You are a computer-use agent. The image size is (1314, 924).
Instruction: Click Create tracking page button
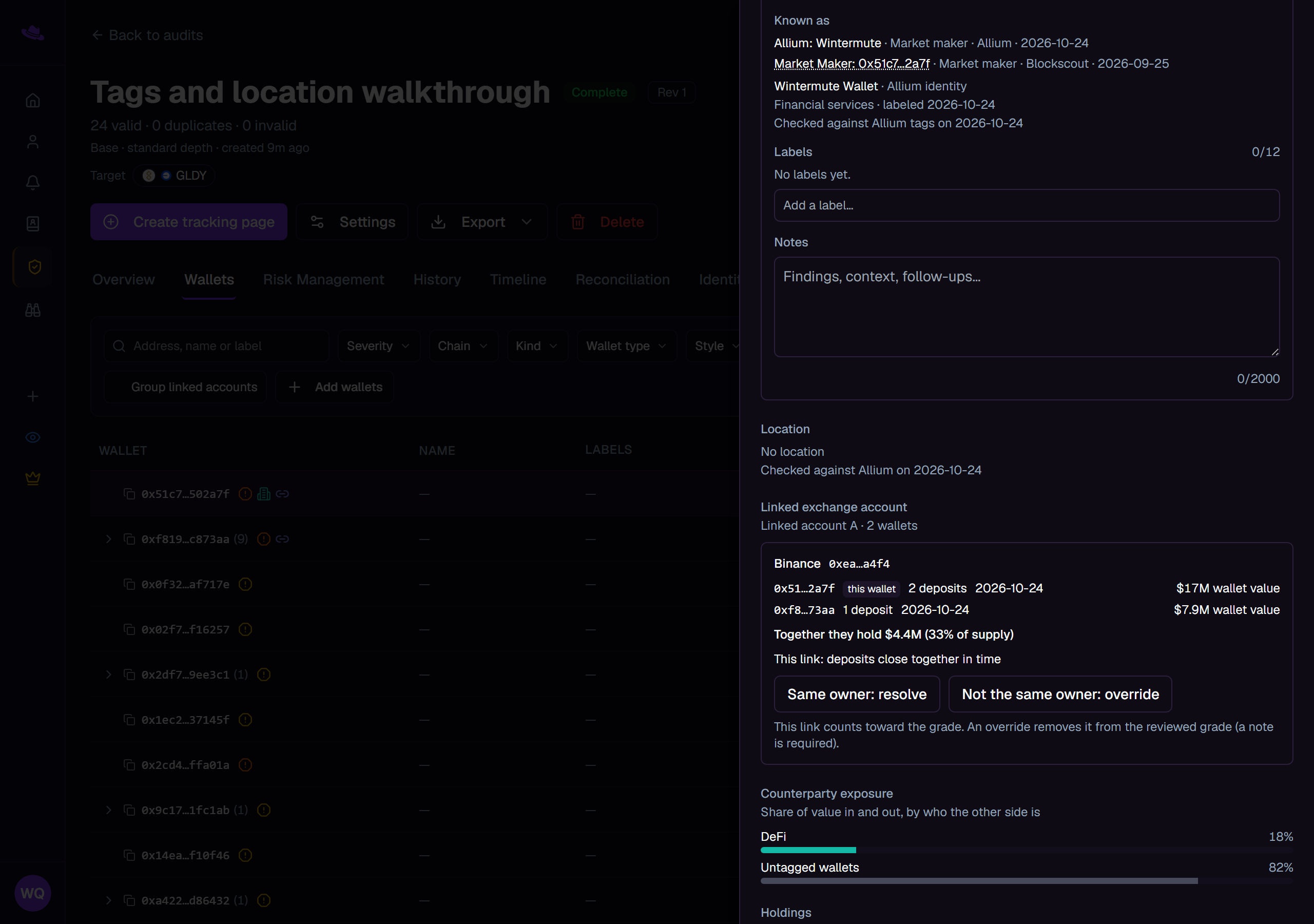point(189,222)
